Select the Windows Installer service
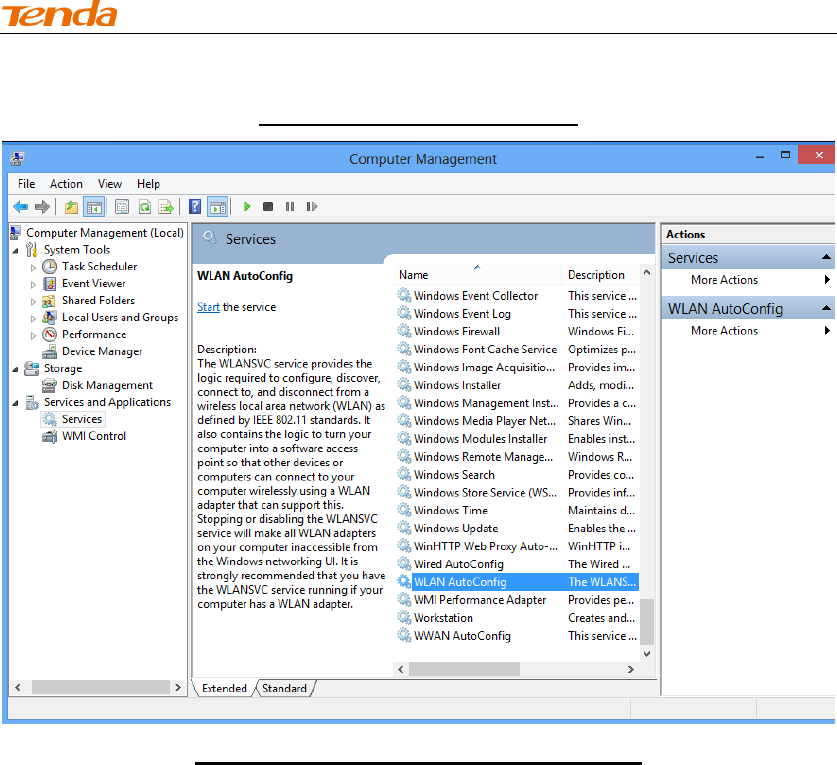Viewport: 837px width, 765px height. click(457, 385)
